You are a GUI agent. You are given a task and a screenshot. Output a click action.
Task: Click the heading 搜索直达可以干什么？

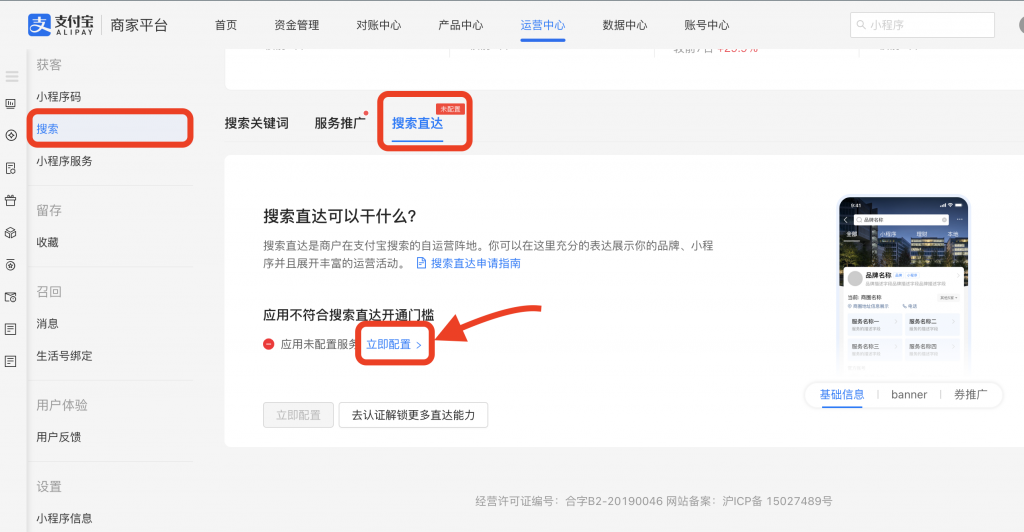coord(340,216)
